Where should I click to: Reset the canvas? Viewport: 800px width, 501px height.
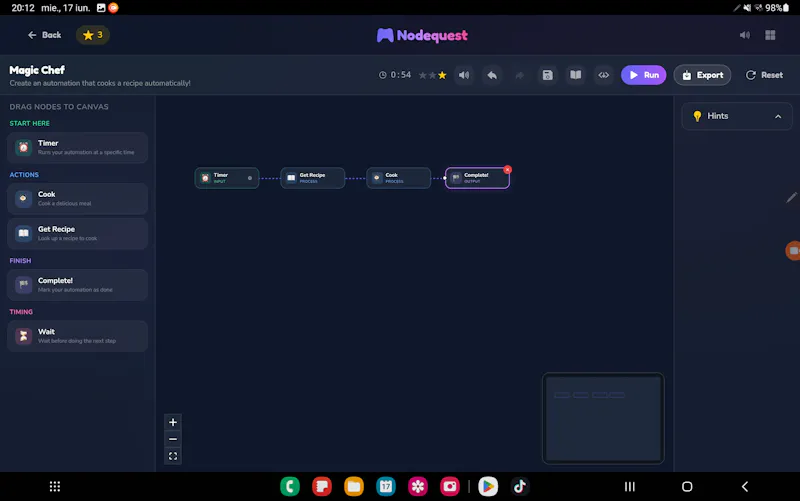(x=764, y=75)
